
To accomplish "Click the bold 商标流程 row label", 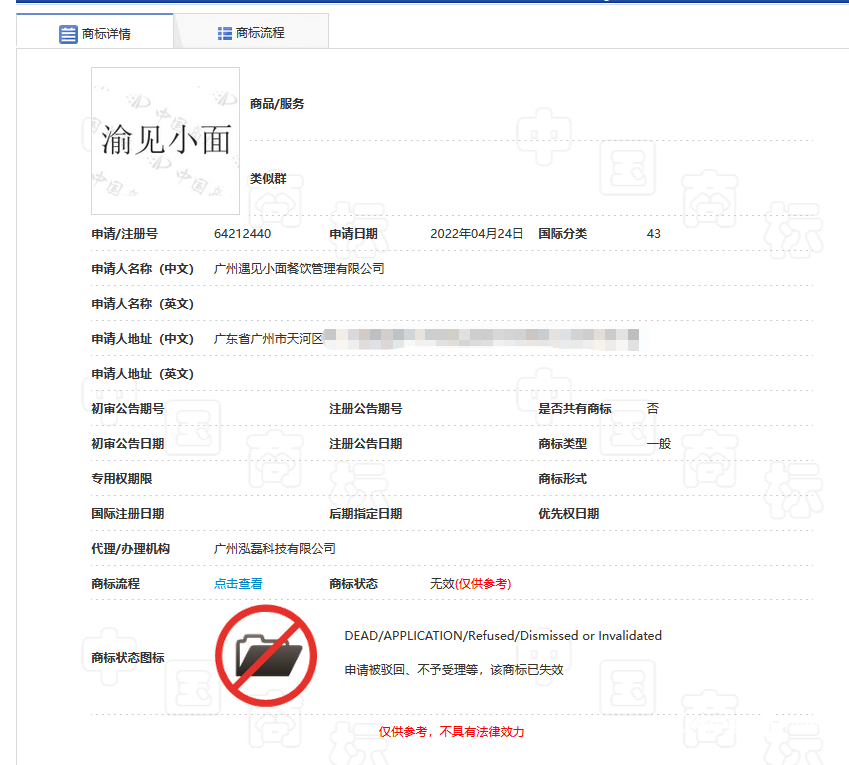I will (115, 584).
